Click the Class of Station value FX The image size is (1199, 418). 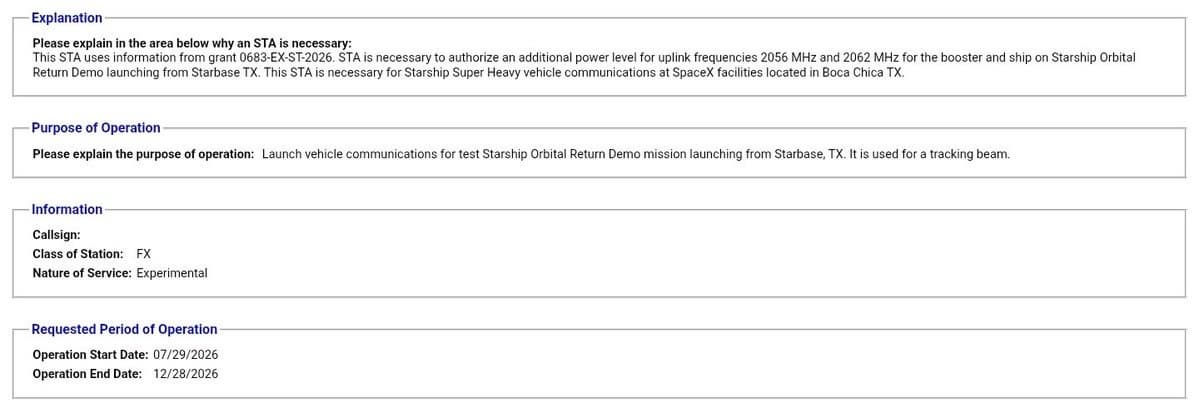point(144,254)
